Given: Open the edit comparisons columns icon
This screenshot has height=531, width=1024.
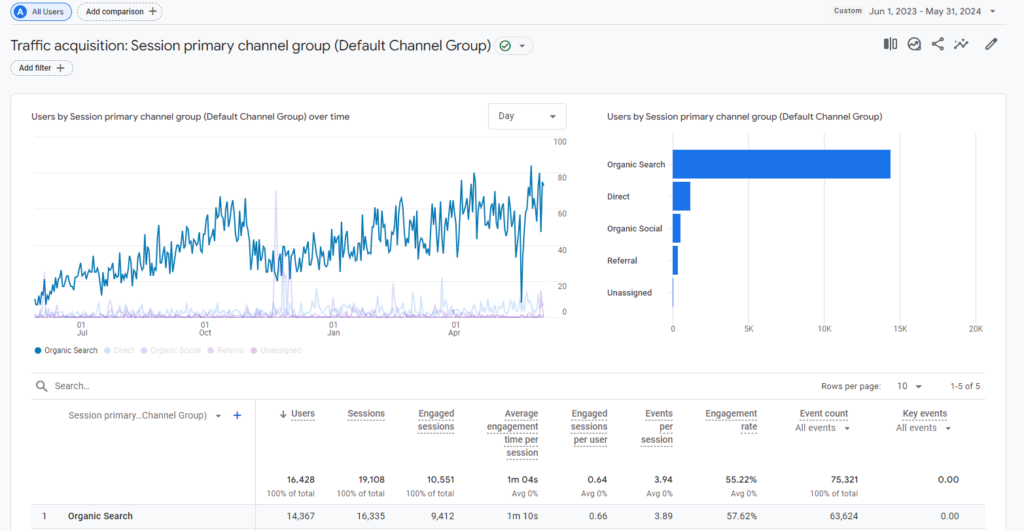Looking at the screenshot, I should [x=890, y=44].
